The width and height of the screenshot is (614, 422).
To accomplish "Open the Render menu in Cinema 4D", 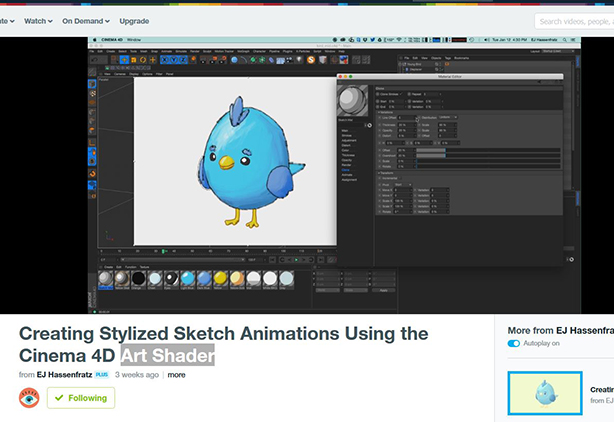I will (195, 51).
